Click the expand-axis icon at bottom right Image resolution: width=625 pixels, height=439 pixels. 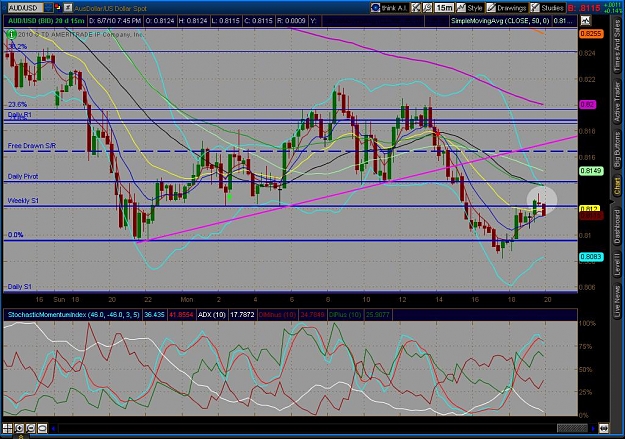coord(604,429)
